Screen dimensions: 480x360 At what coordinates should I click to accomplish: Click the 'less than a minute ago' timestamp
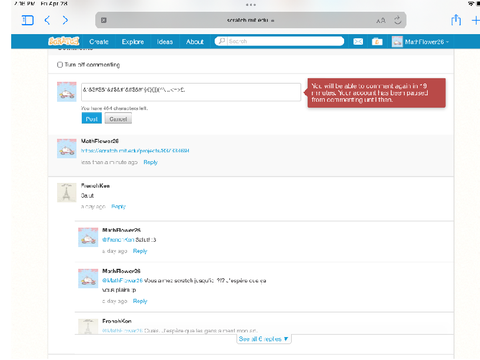point(109,162)
